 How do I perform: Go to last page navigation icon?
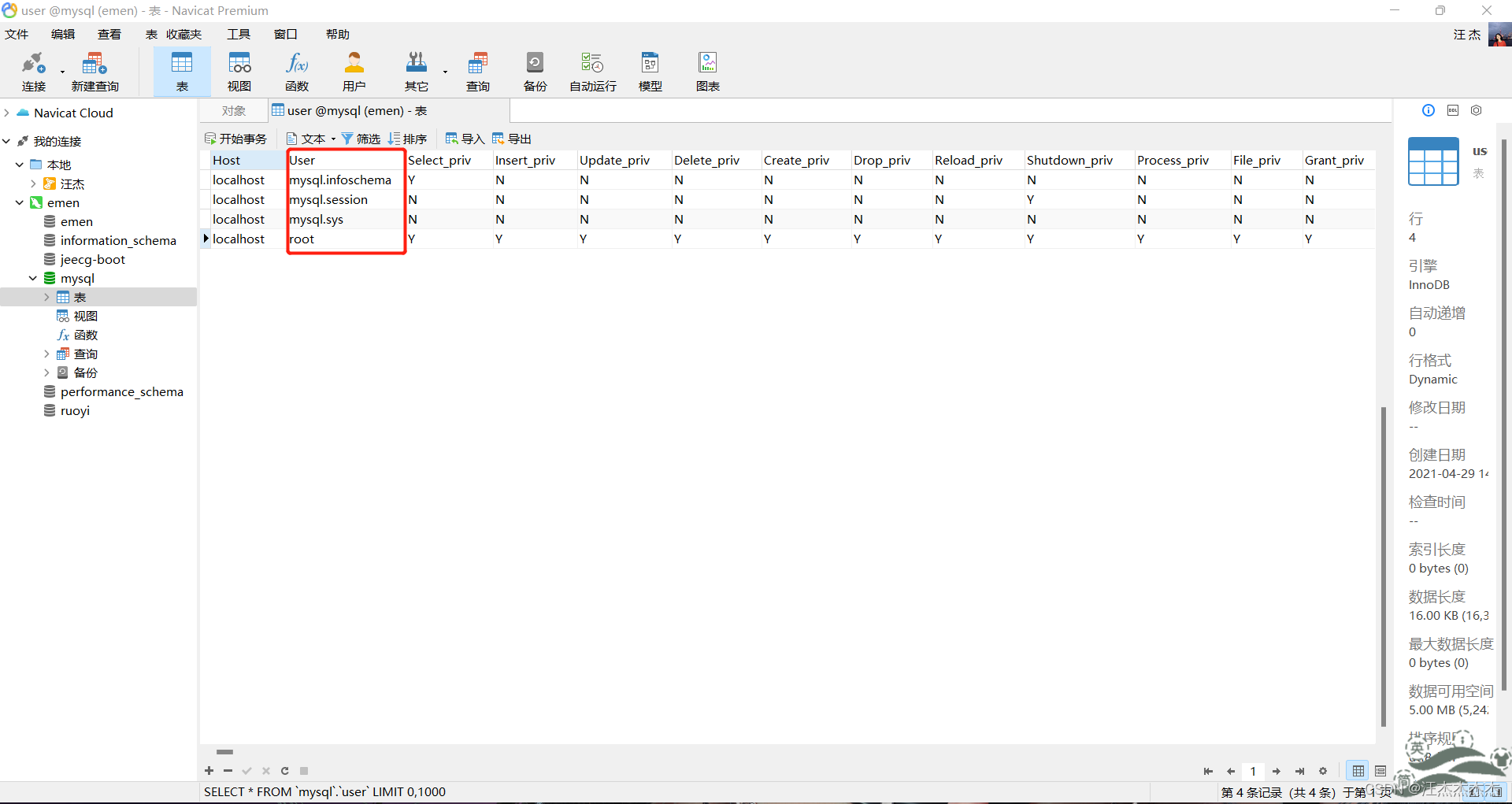(1300, 772)
